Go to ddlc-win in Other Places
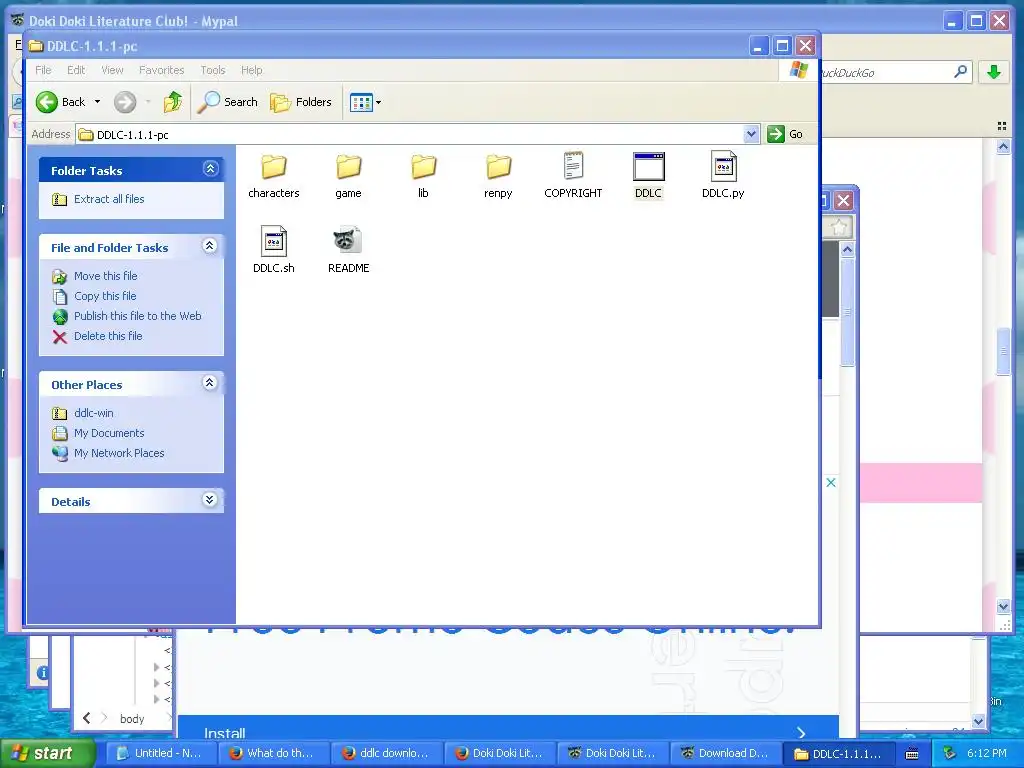This screenshot has width=1024, height=768. point(83,413)
